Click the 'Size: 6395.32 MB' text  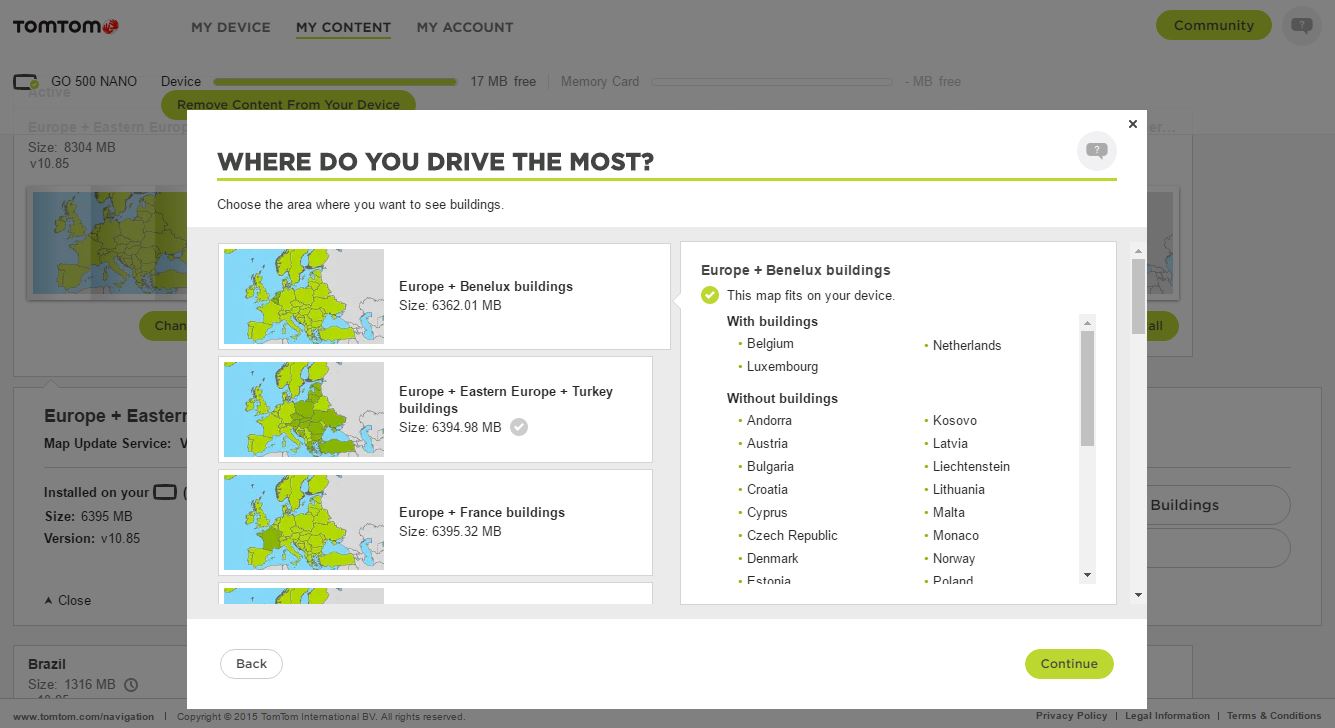(450, 531)
